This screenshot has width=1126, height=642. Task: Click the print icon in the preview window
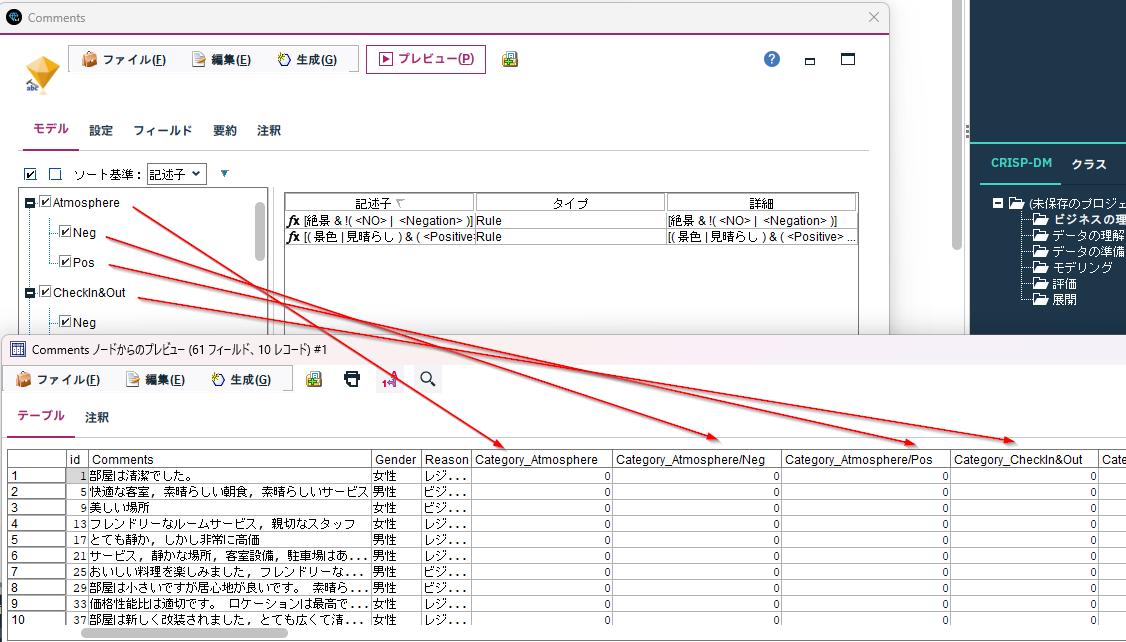pos(352,379)
